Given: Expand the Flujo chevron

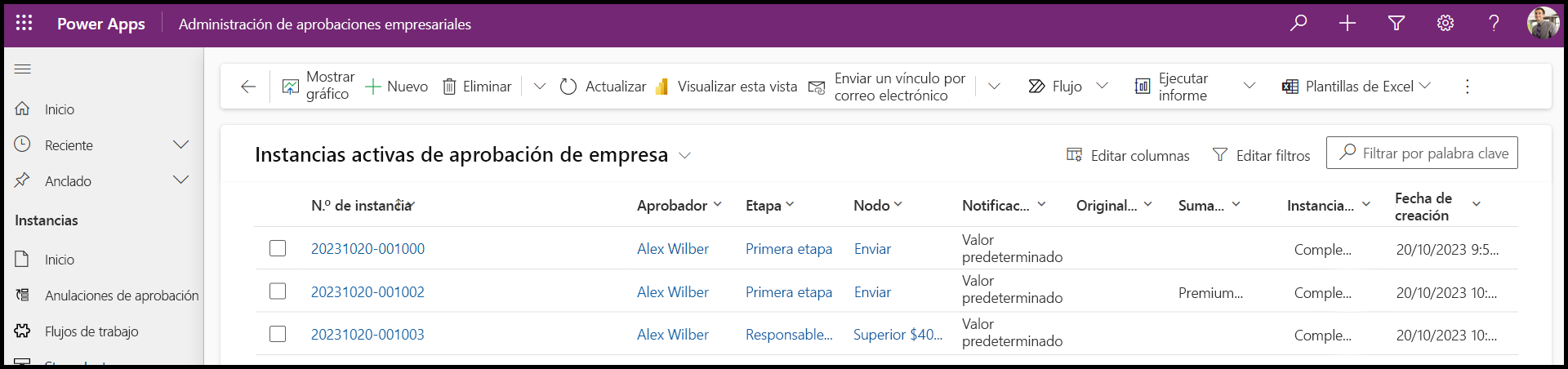Looking at the screenshot, I should click(1102, 86).
